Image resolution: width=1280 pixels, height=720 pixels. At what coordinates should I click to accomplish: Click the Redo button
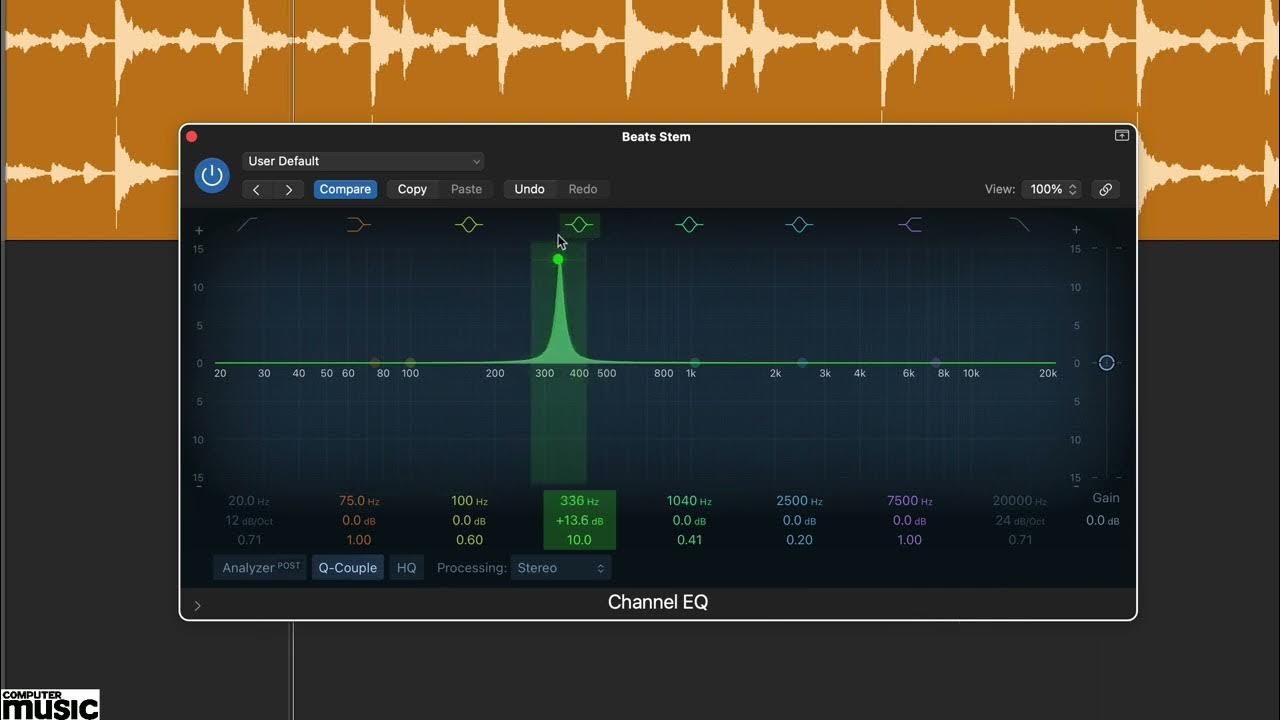(x=583, y=189)
